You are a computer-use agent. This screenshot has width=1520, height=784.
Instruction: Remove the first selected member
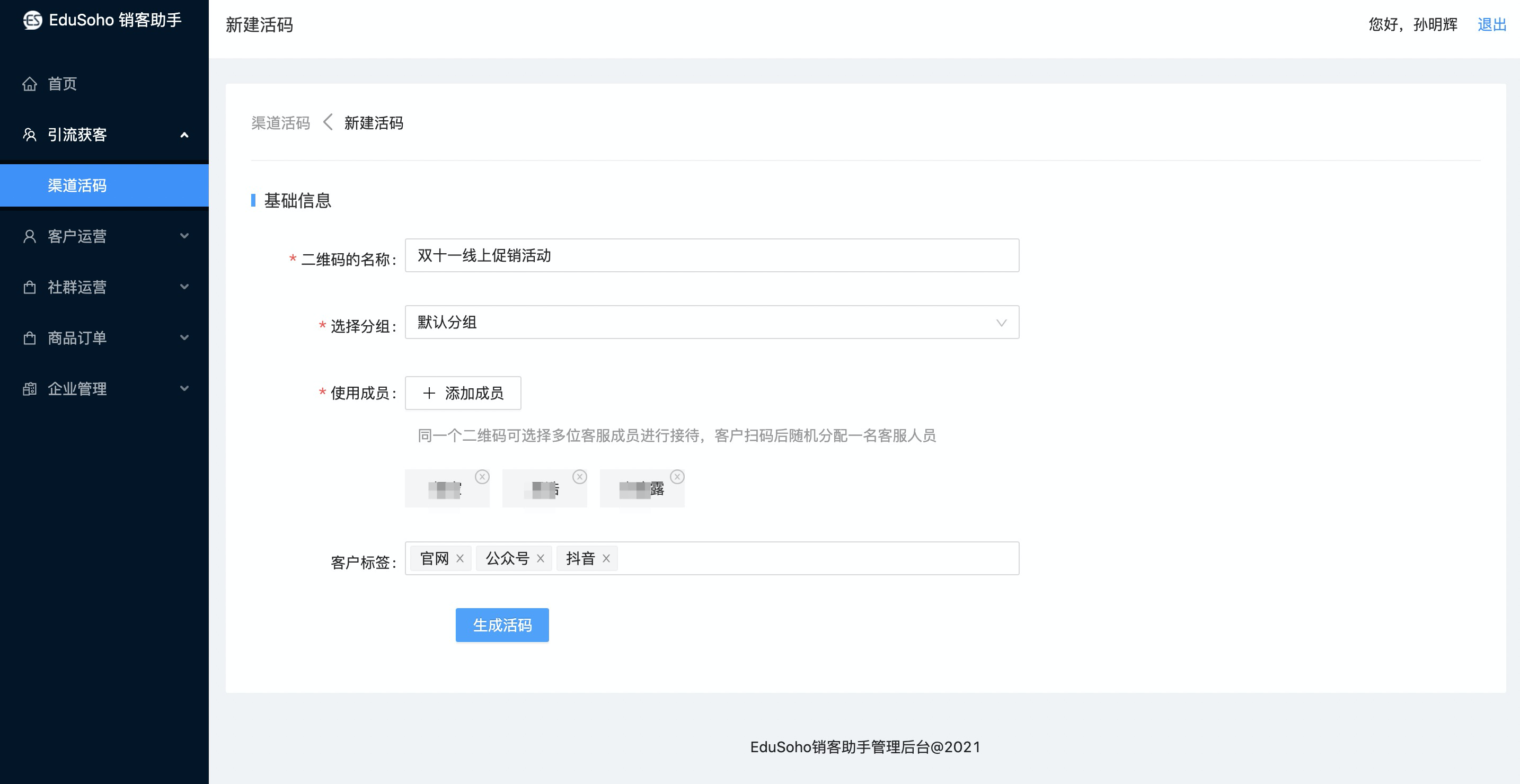482,477
